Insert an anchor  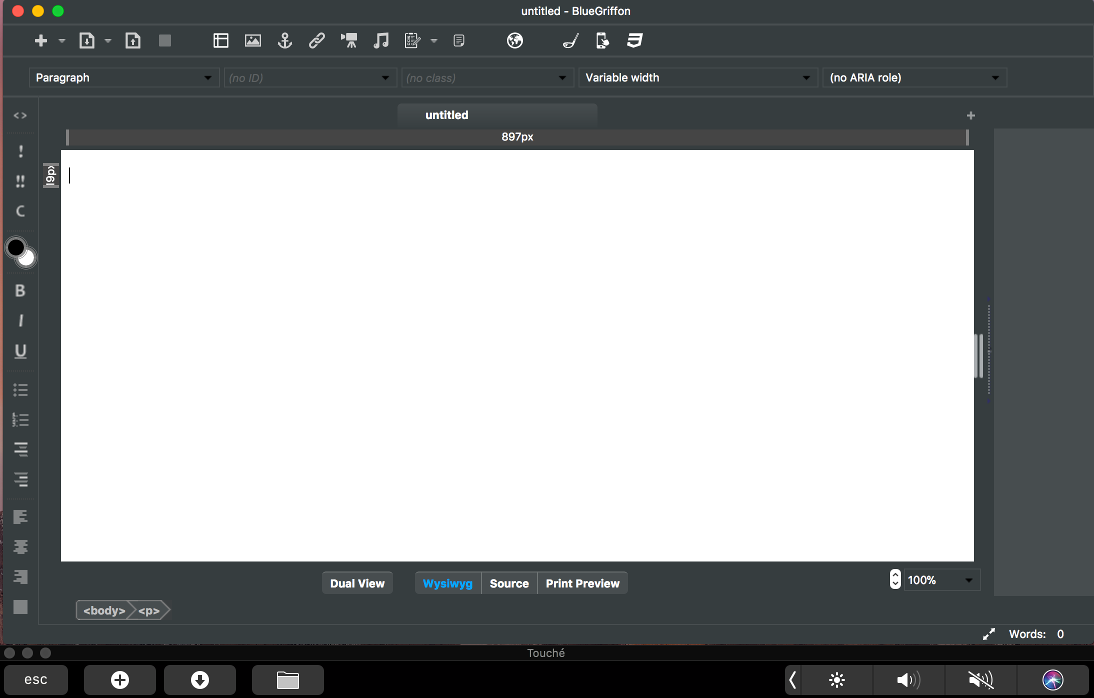pyautogui.click(x=285, y=40)
